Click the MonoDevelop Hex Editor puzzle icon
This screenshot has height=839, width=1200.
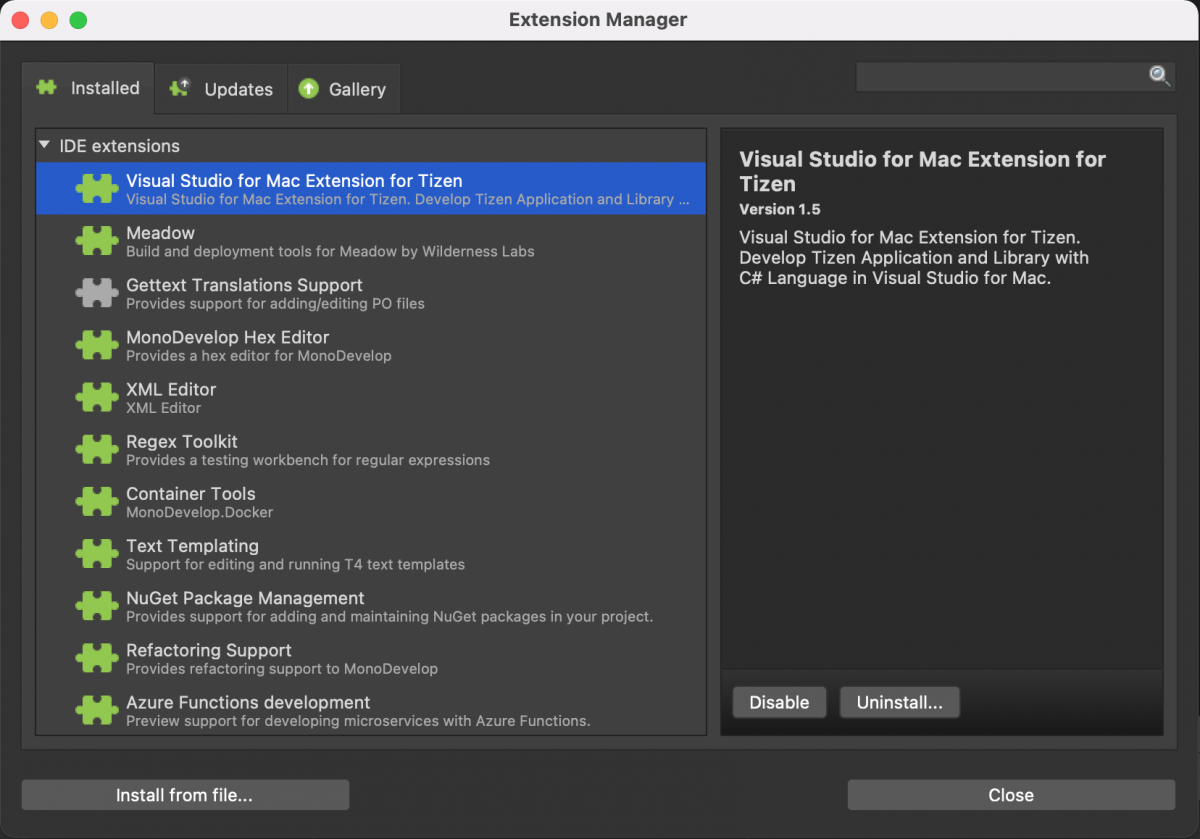click(x=97, y=345)
